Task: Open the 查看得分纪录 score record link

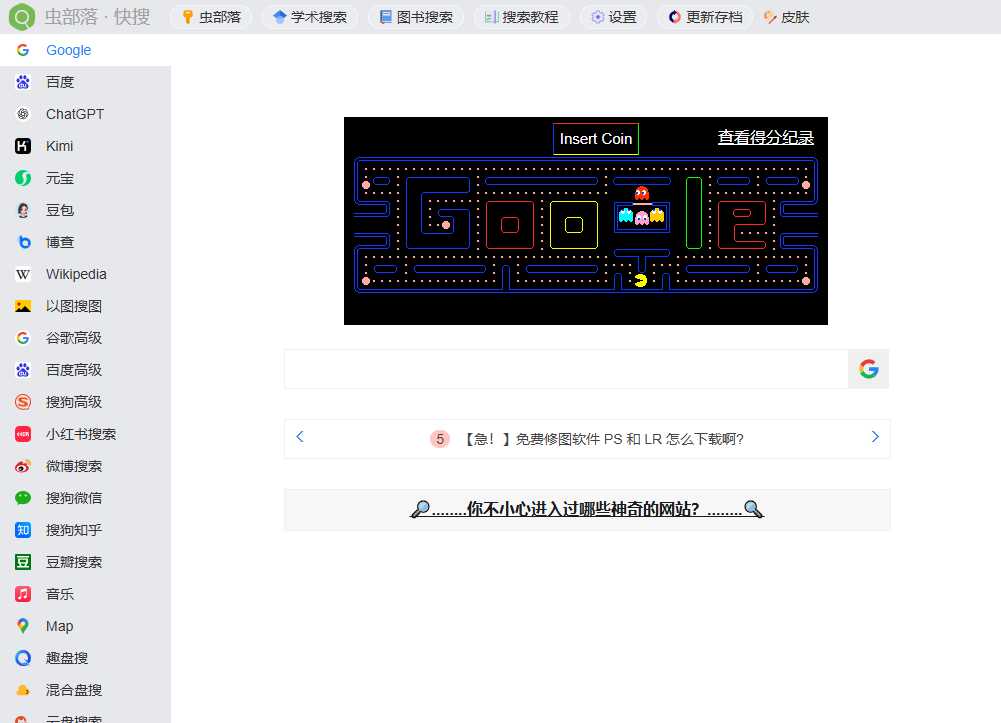Action: [766, 136]
